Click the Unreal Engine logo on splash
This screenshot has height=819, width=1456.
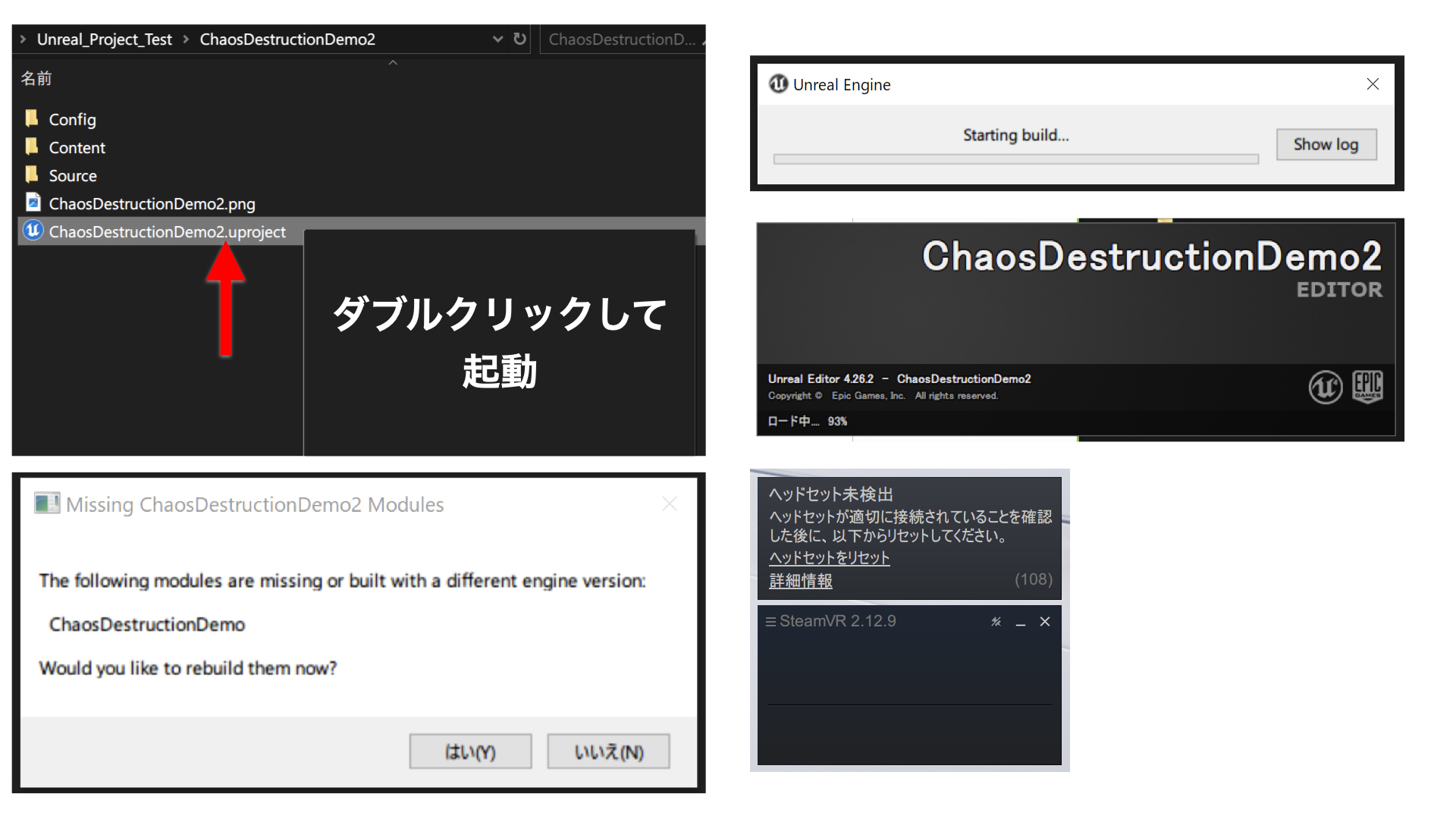pyautogui.click(x=1326, y=388)
